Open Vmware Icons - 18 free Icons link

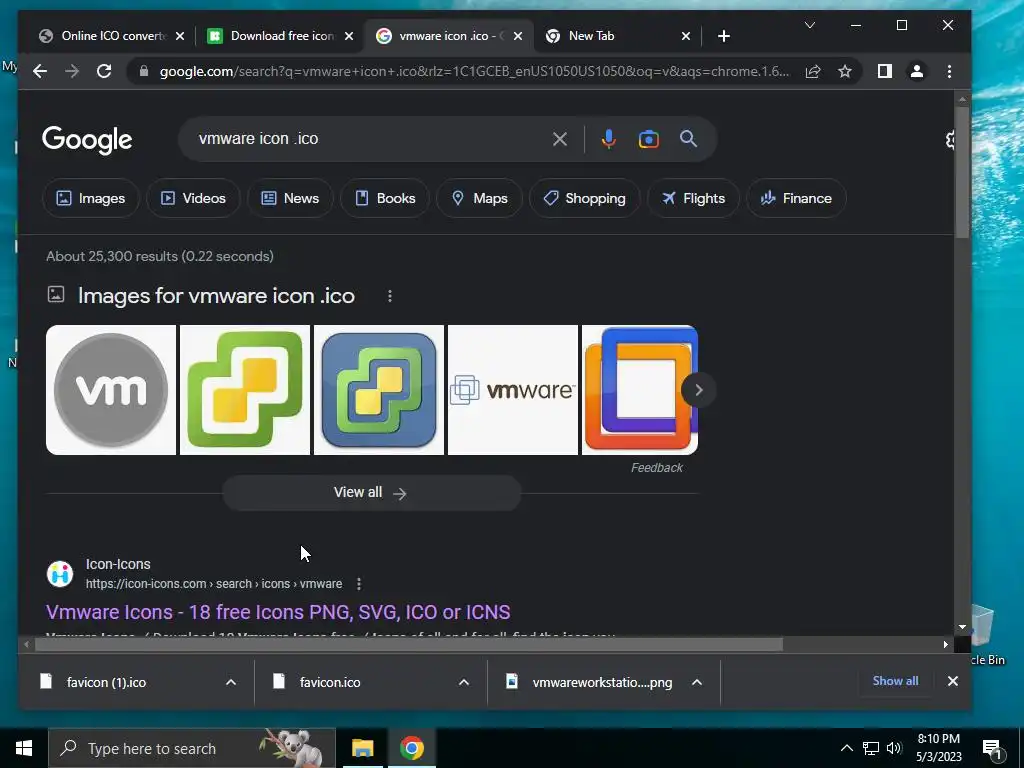click(278, 612)
